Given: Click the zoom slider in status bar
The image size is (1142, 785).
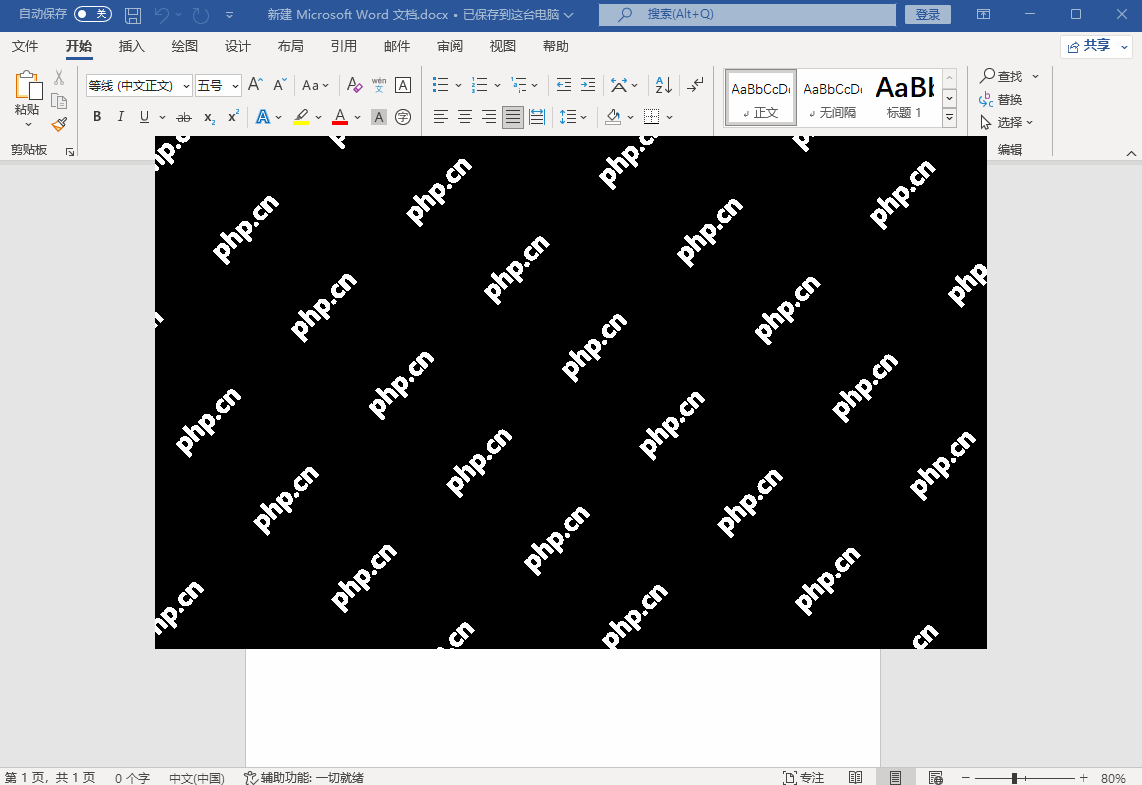Looking at the screenshot, I should click(x=1014, y=778).
